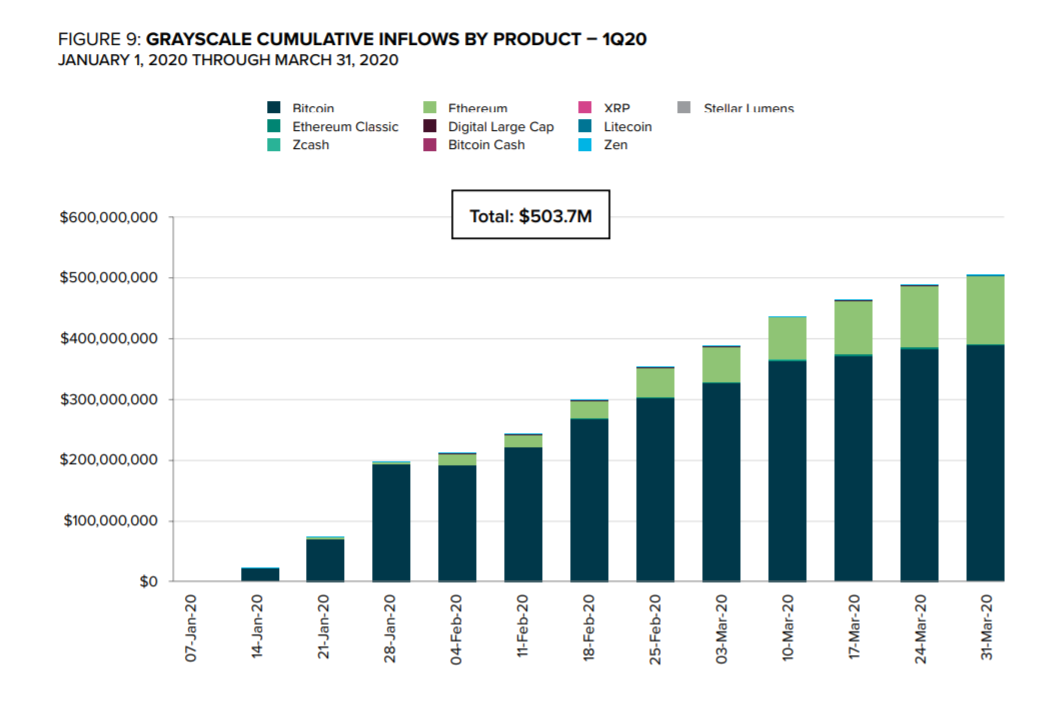Click the light blue Zen legend swatch

(585, 145)
